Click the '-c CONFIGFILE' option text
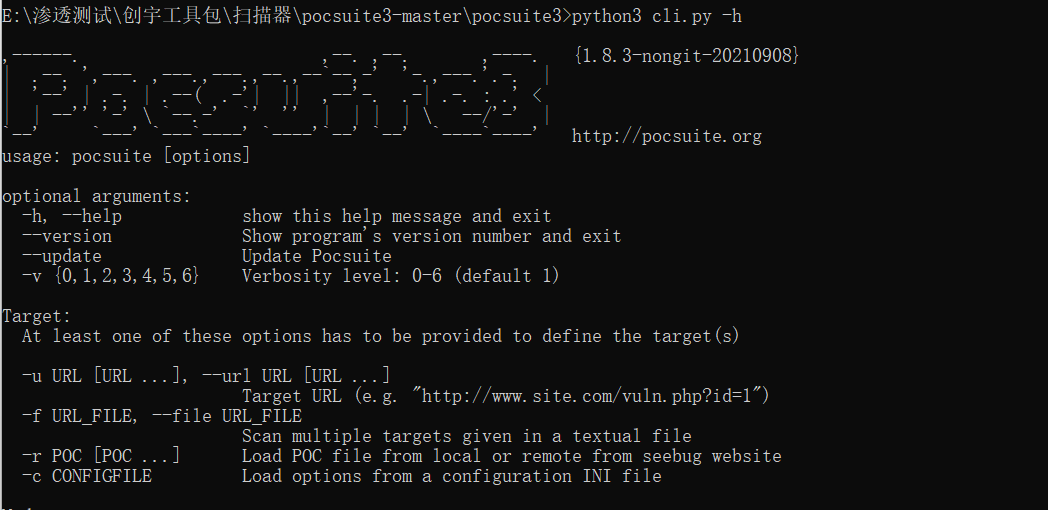Screen dimensions: 1048x510 (87, 476)
